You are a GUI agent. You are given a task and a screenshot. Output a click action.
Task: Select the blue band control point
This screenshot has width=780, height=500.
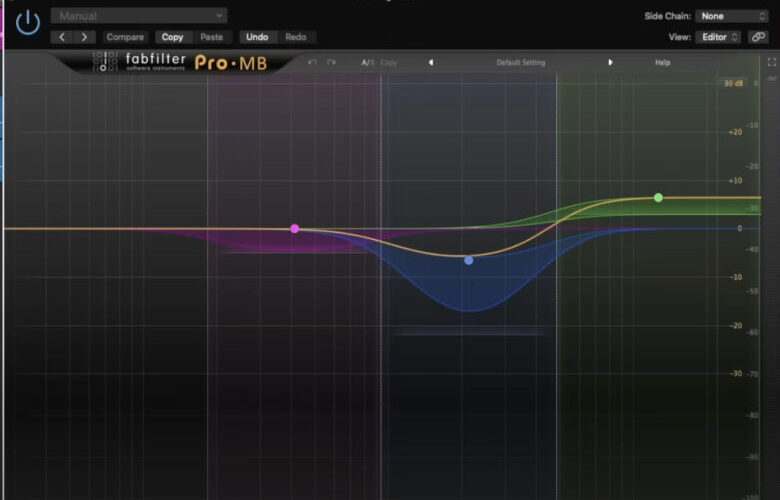(469, 260)
